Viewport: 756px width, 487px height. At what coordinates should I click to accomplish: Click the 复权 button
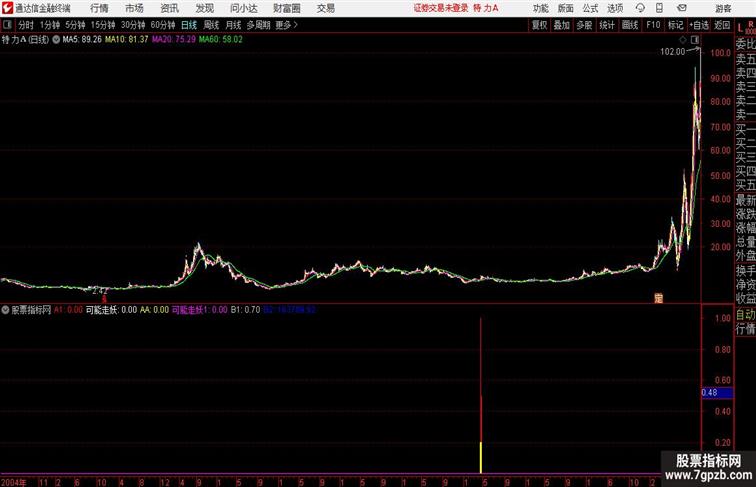539,25
